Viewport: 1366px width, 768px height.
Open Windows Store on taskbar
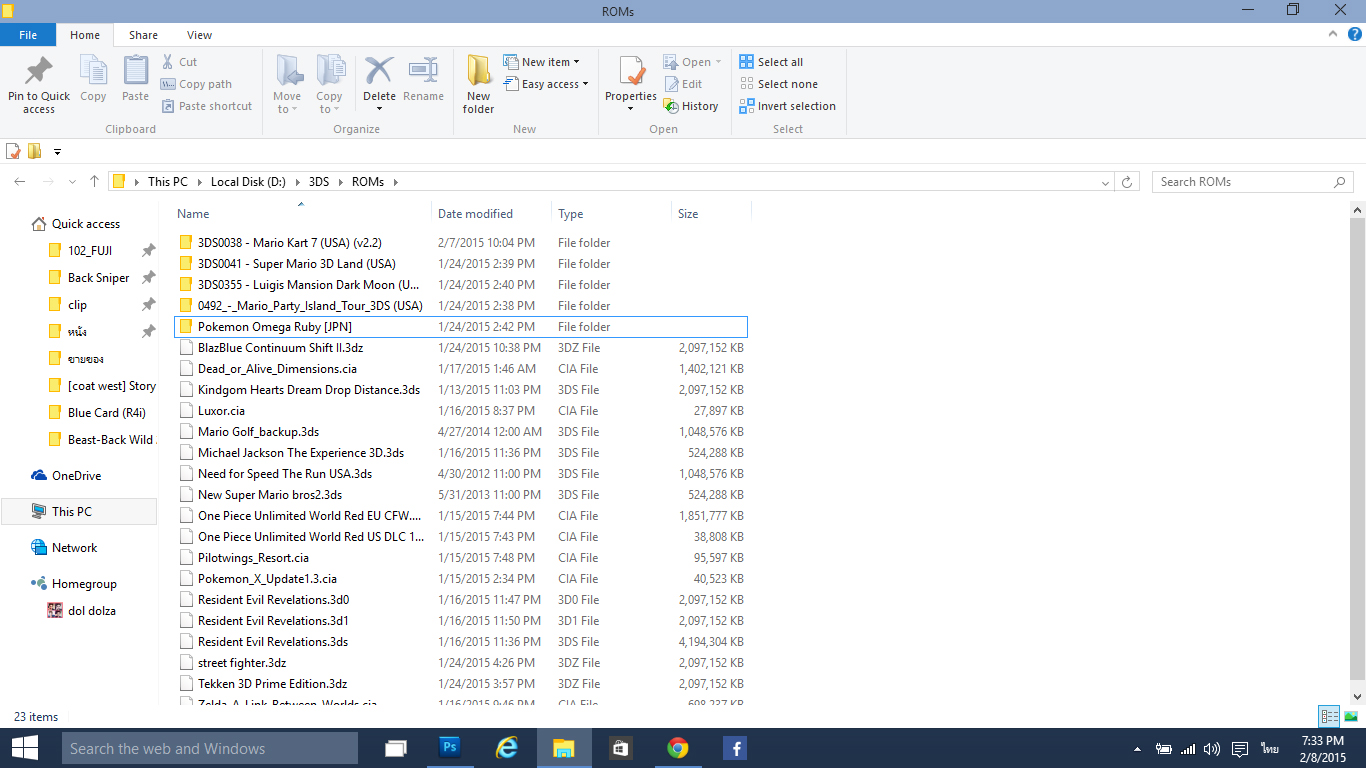pos(621,748)
